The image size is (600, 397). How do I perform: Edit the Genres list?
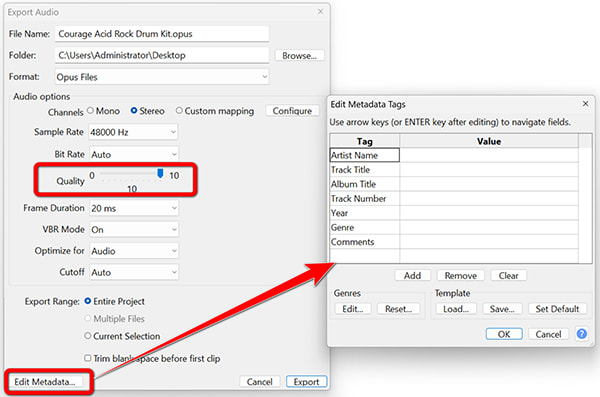353,309
